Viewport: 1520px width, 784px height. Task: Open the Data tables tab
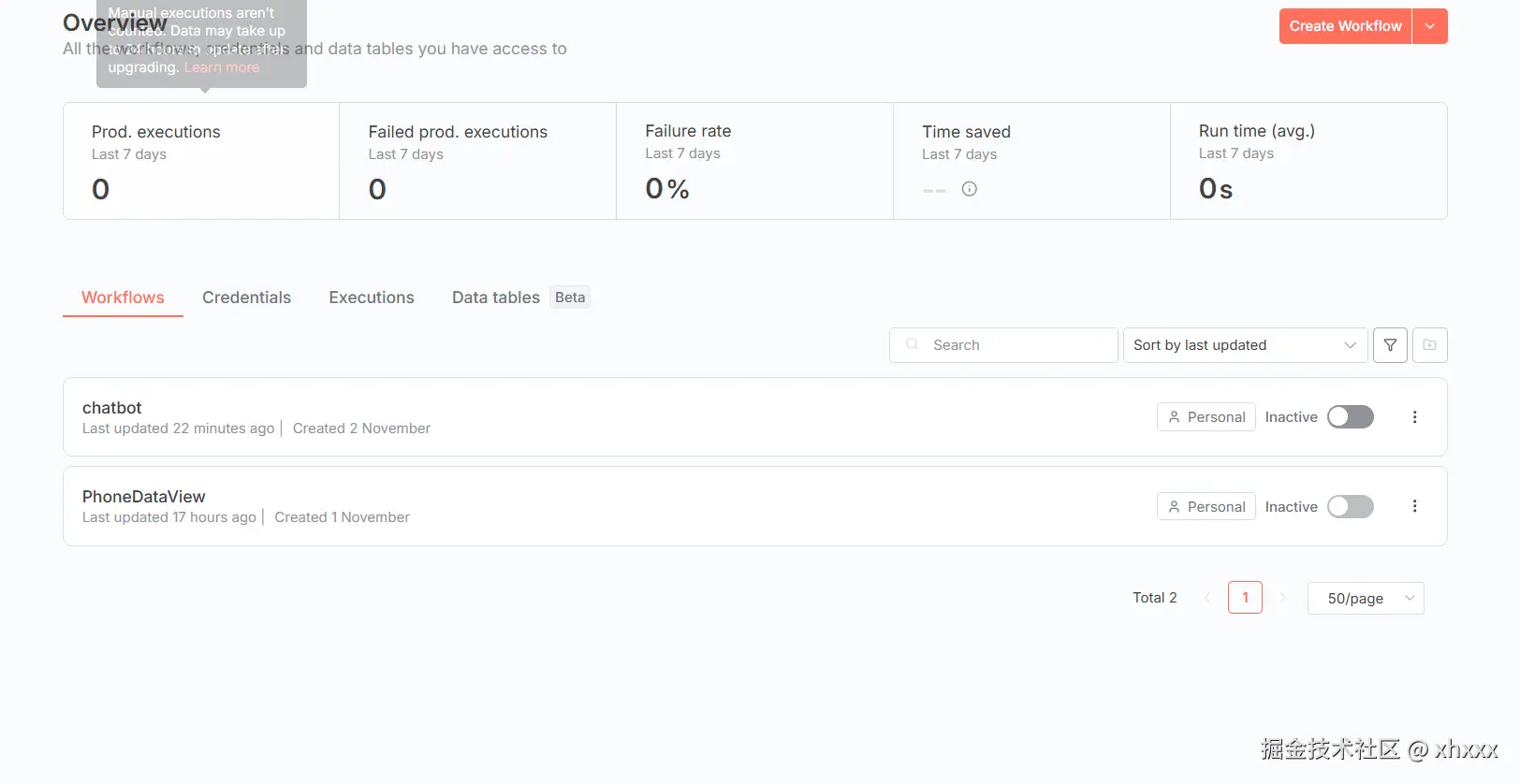tap(496, 298)
